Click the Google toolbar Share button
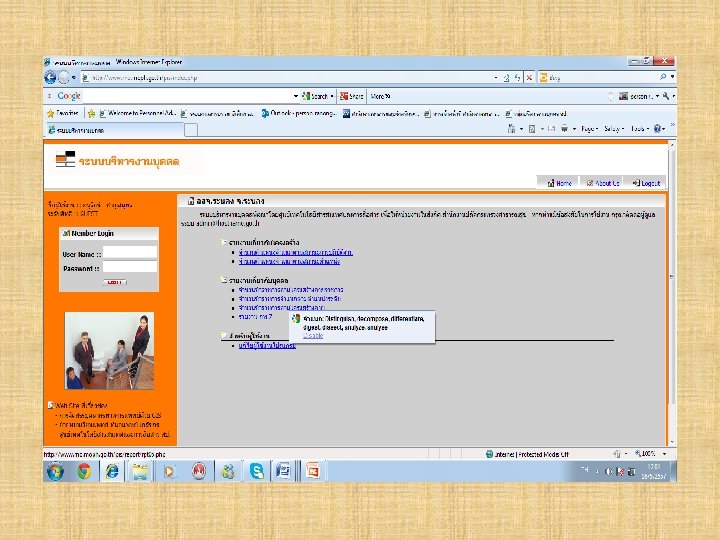 351,96
